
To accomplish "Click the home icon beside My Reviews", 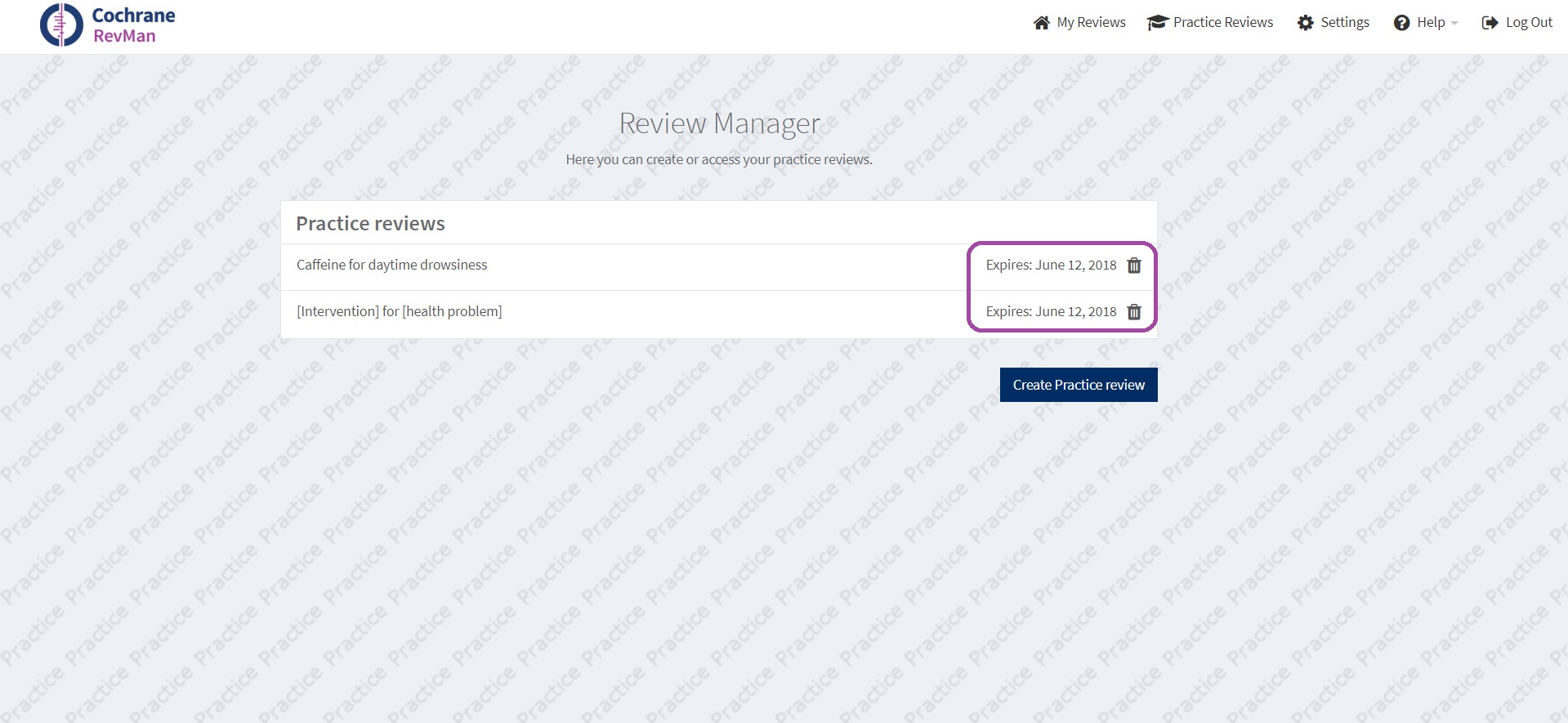I will (x=1041, y=23).
